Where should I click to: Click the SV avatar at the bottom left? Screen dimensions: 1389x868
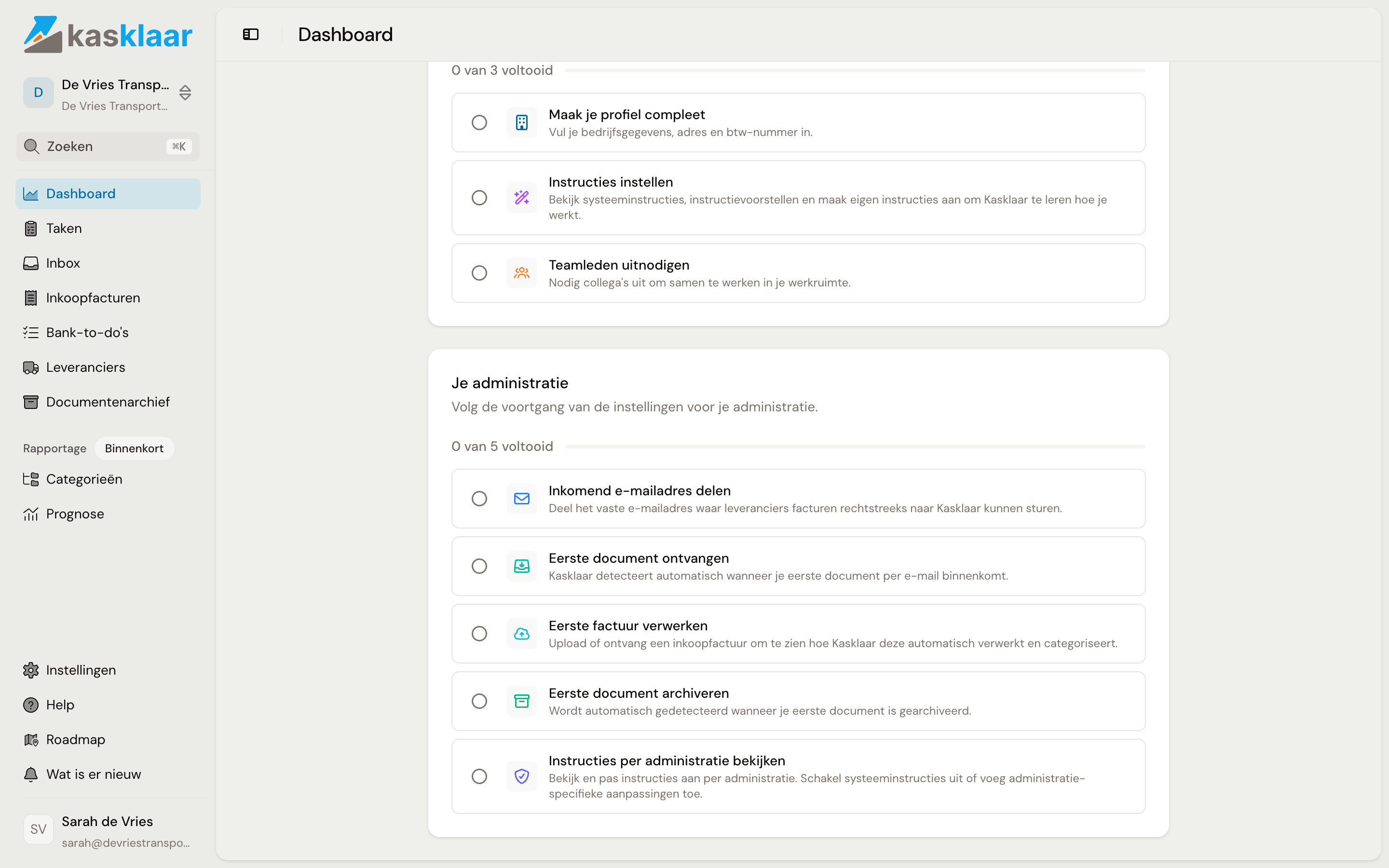(39, 829)
